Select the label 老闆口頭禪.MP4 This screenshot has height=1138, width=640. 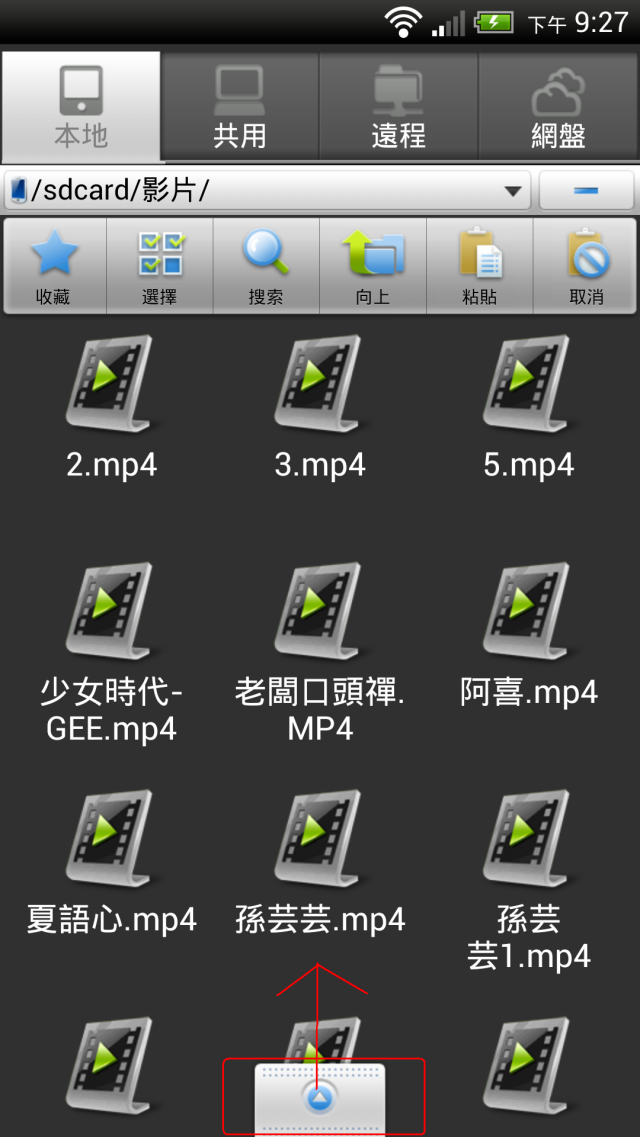(319, 711)
